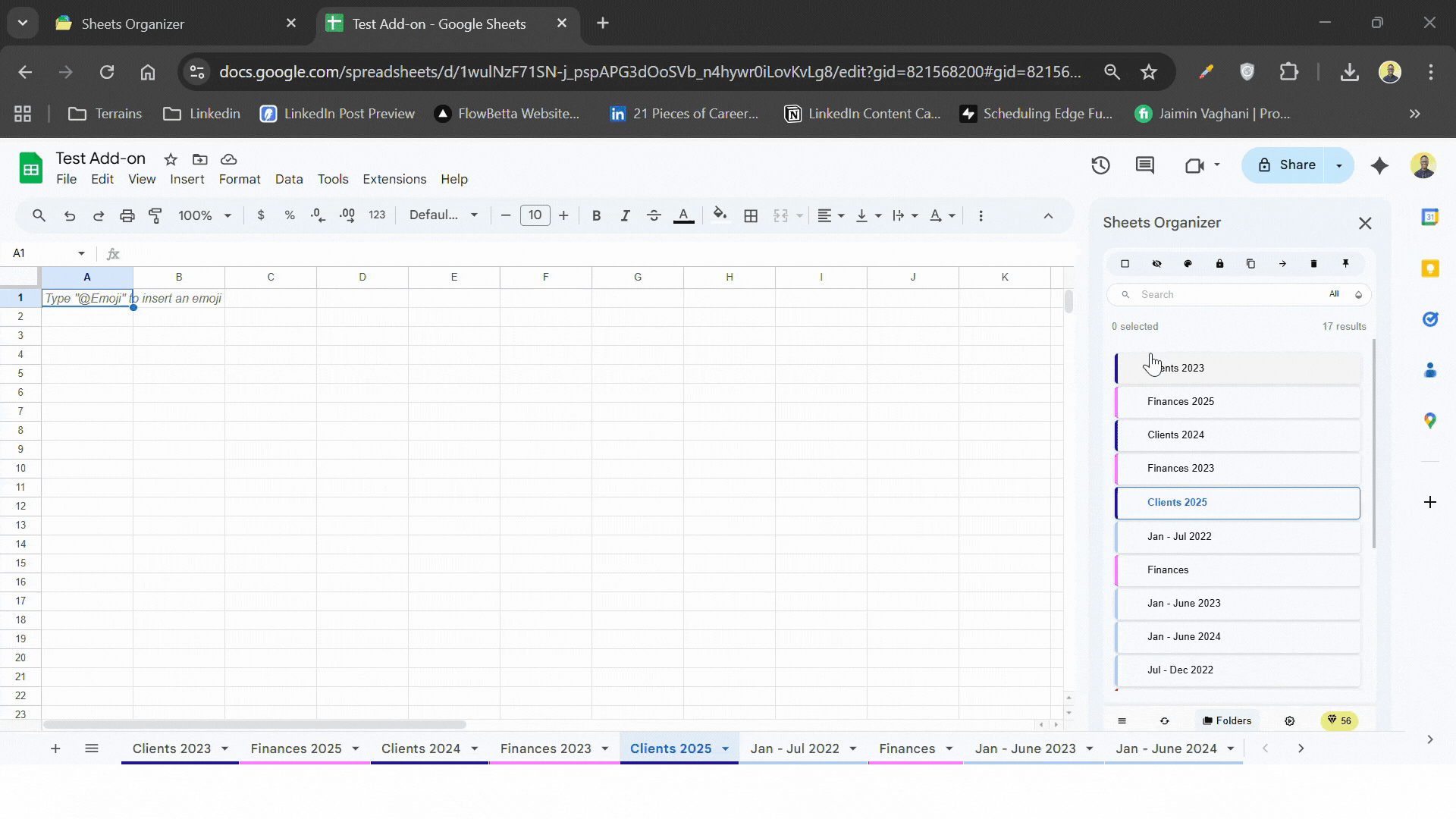Switch to the Finances 2023 sheet tab
The width and height of the screenshot is (1456, 819).
545,748
